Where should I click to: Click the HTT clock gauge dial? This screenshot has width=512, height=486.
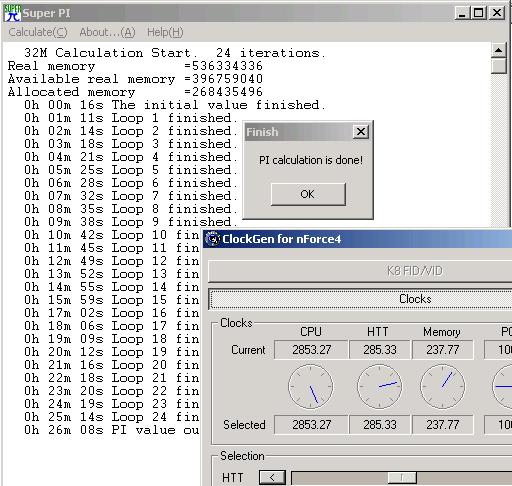(379, 386)
